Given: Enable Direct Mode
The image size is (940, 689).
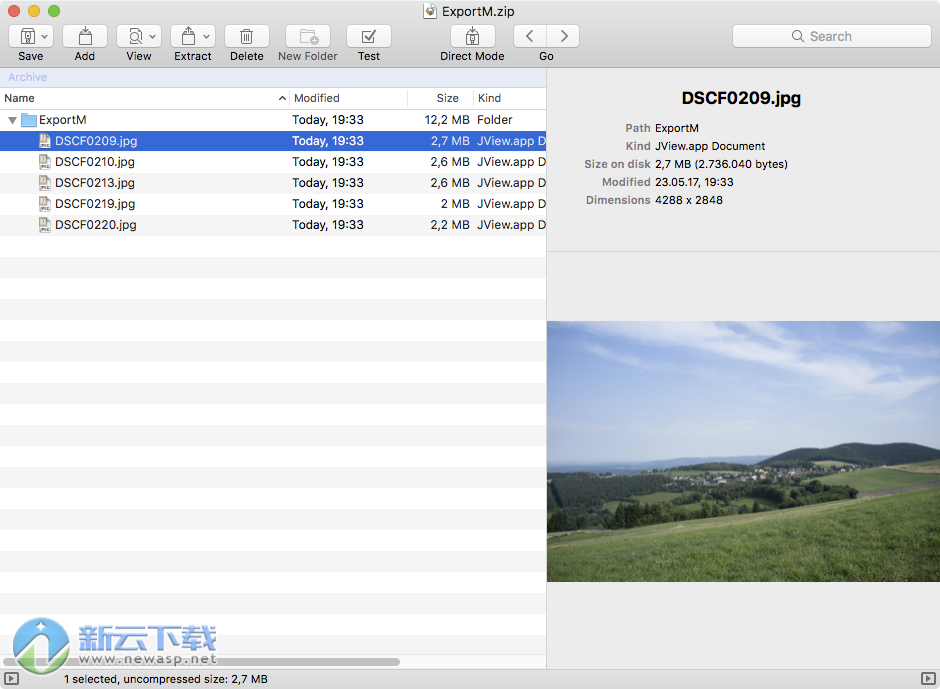Looking at the screenshot, I should pos(471,35).
